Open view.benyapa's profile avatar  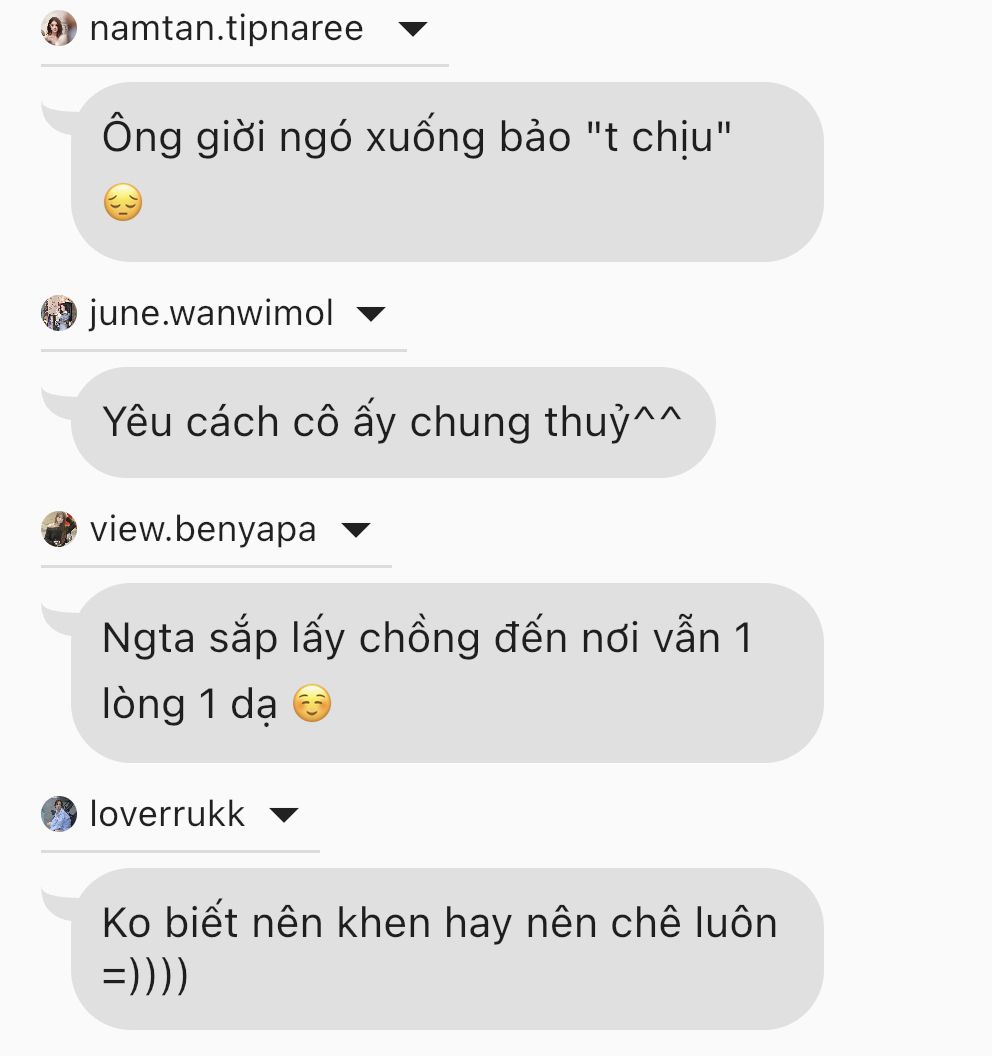pos(59,529)
